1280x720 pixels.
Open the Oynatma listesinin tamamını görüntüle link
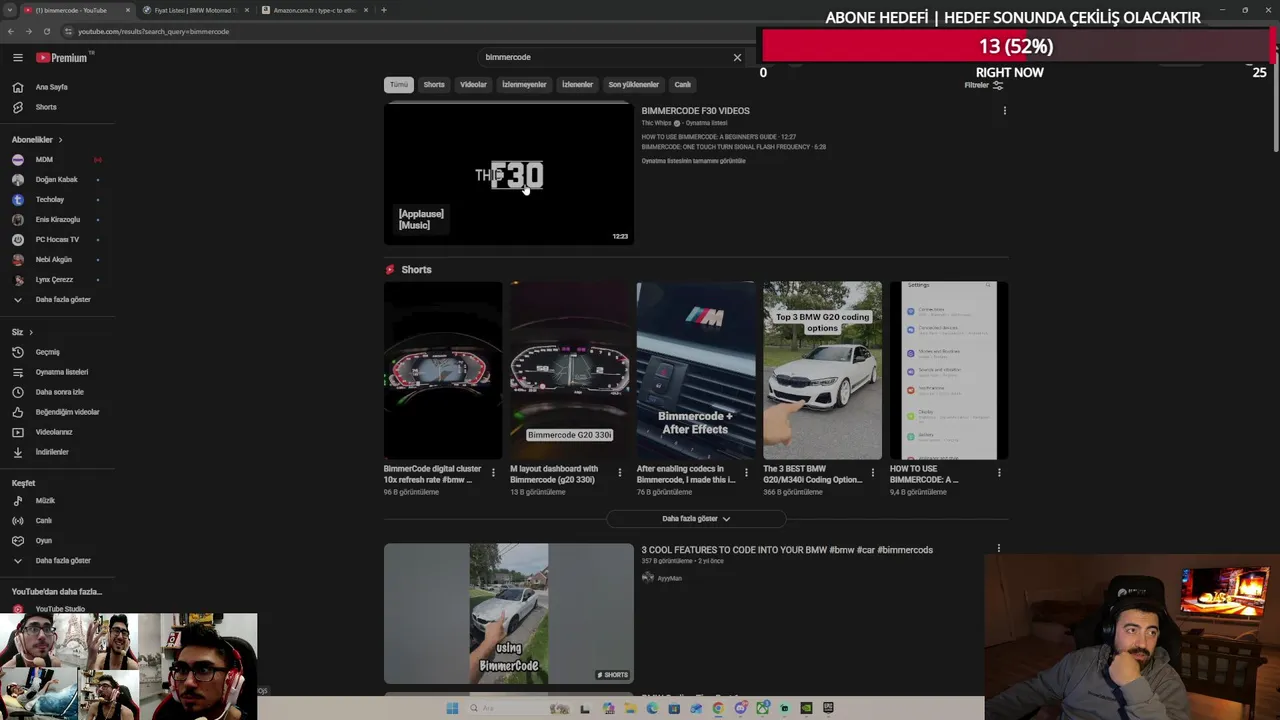pyautogui.click(x=693, y=161)
